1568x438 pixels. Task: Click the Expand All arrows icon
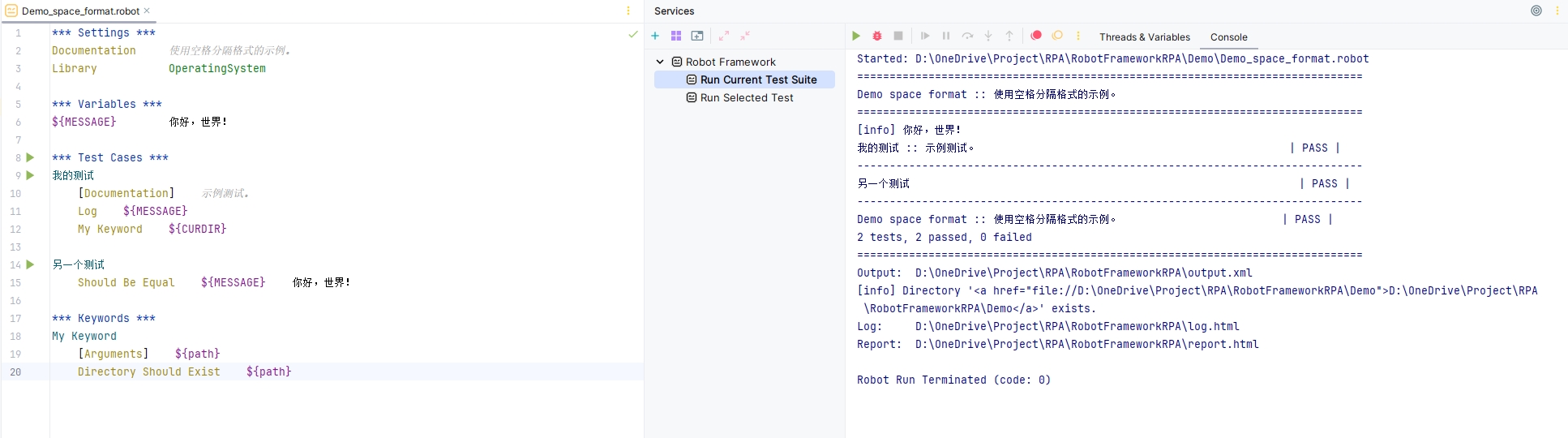[724, 36]
